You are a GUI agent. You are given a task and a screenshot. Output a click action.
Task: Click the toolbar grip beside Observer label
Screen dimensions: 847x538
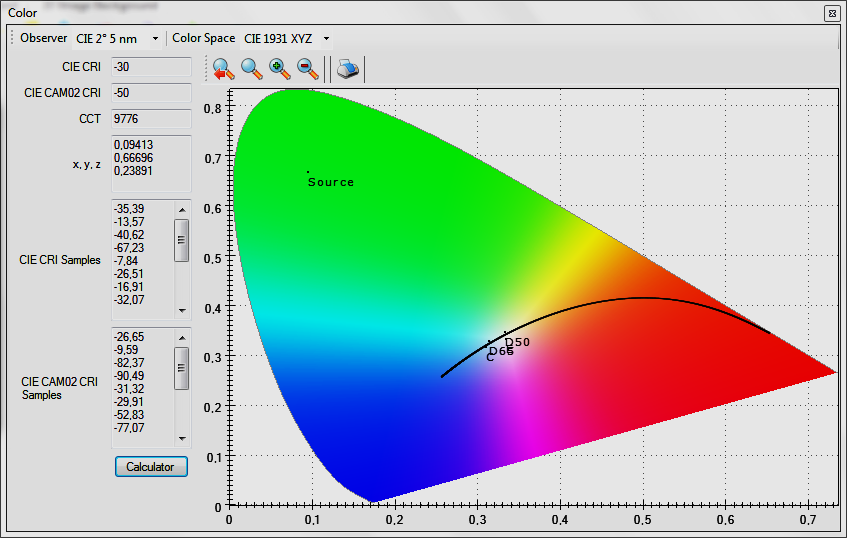13,39
